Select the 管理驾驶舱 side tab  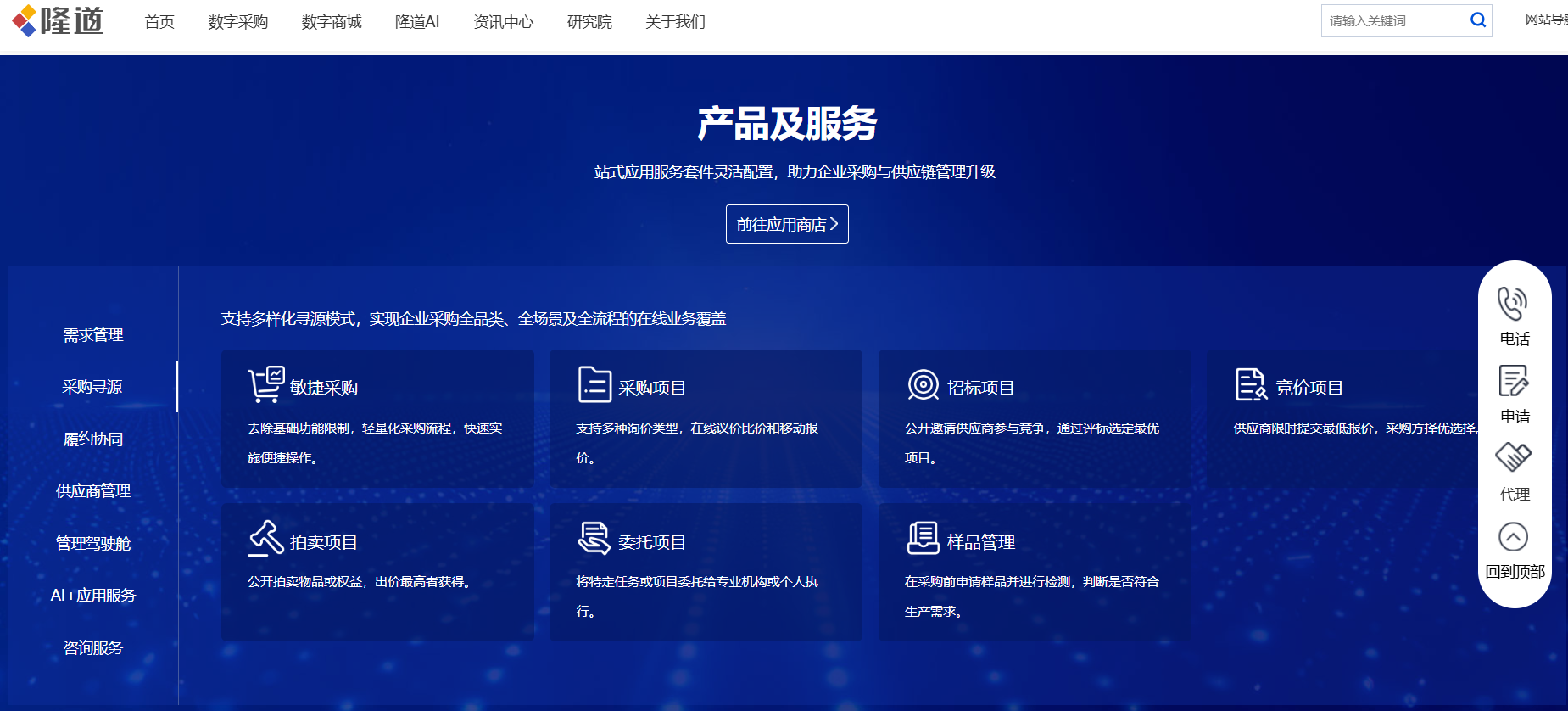coord(93,544)
